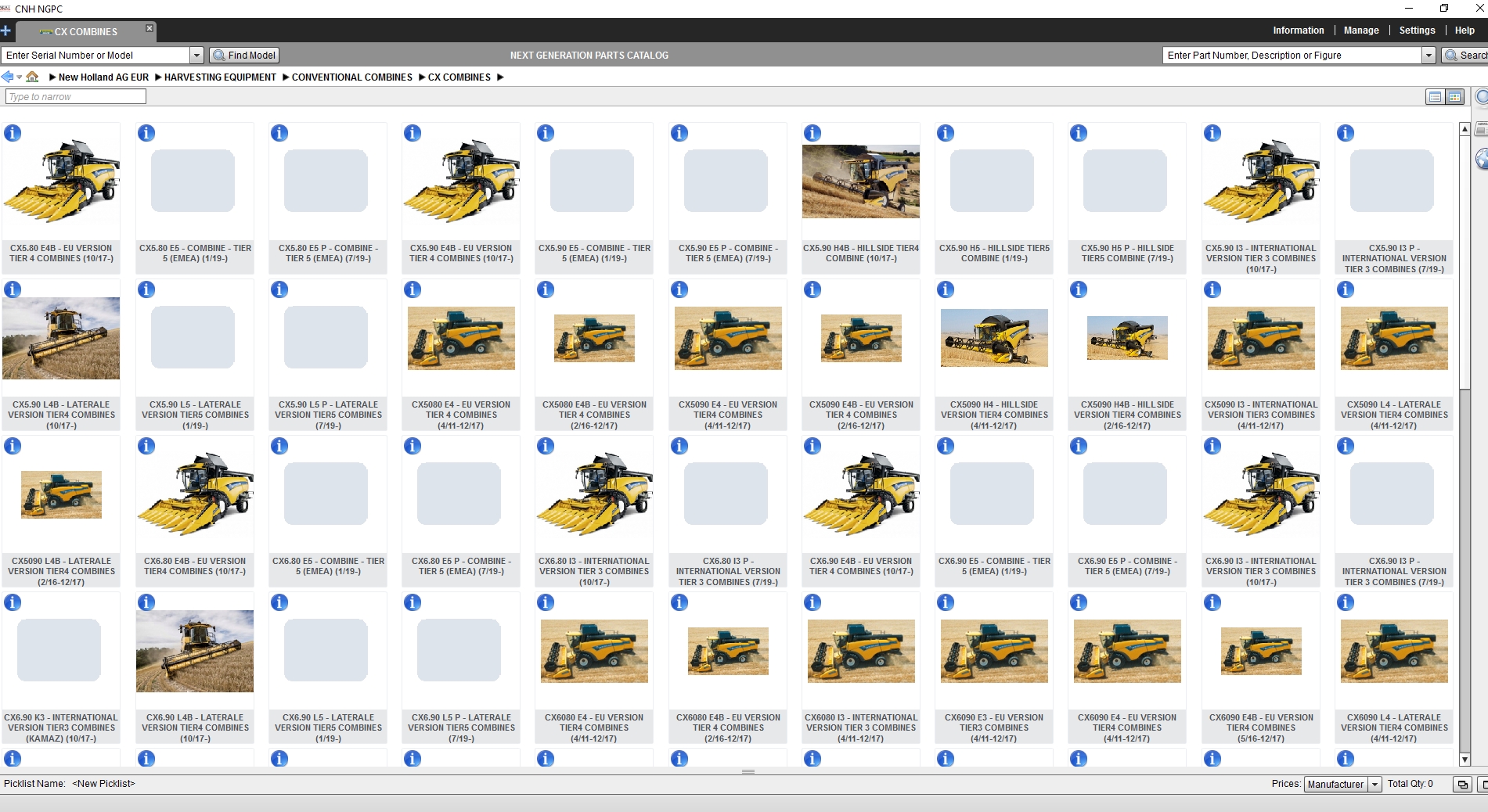Screen dimensions: 1488x812
Task: Open info icon for CX5090 L4 Laterale
Action: click(1346, 289)
